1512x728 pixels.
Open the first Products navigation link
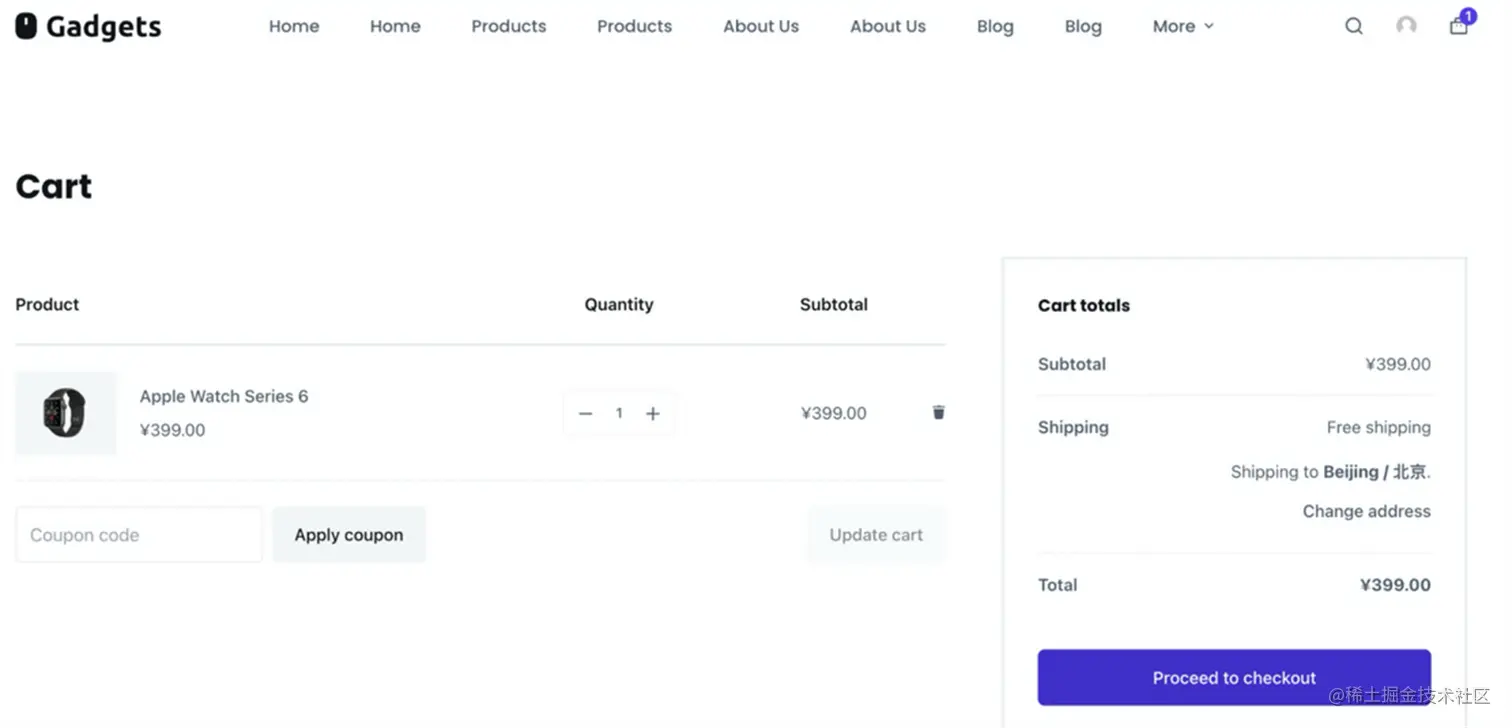(509, 26)
